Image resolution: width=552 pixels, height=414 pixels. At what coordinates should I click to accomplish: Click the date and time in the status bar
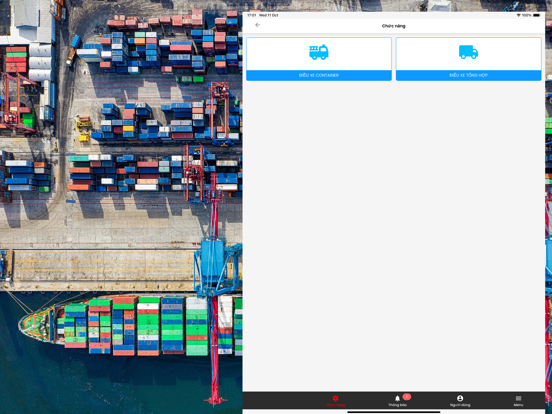click(263, 15)
